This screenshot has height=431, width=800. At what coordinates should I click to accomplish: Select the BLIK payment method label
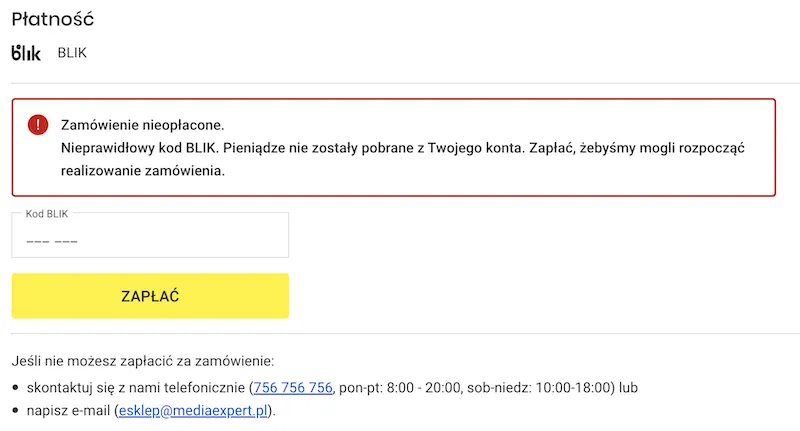(72, 53)
